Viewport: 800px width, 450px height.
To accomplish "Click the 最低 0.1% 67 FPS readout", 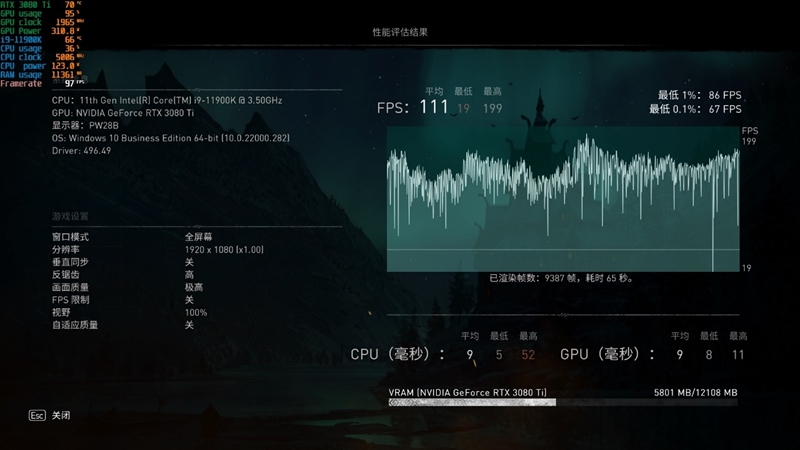I will click(695, 109).
